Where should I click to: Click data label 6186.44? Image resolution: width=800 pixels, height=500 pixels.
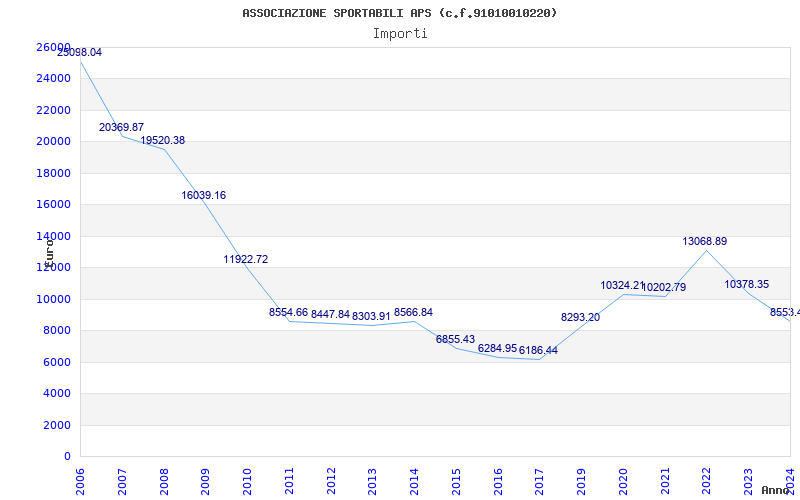[538, 350]
